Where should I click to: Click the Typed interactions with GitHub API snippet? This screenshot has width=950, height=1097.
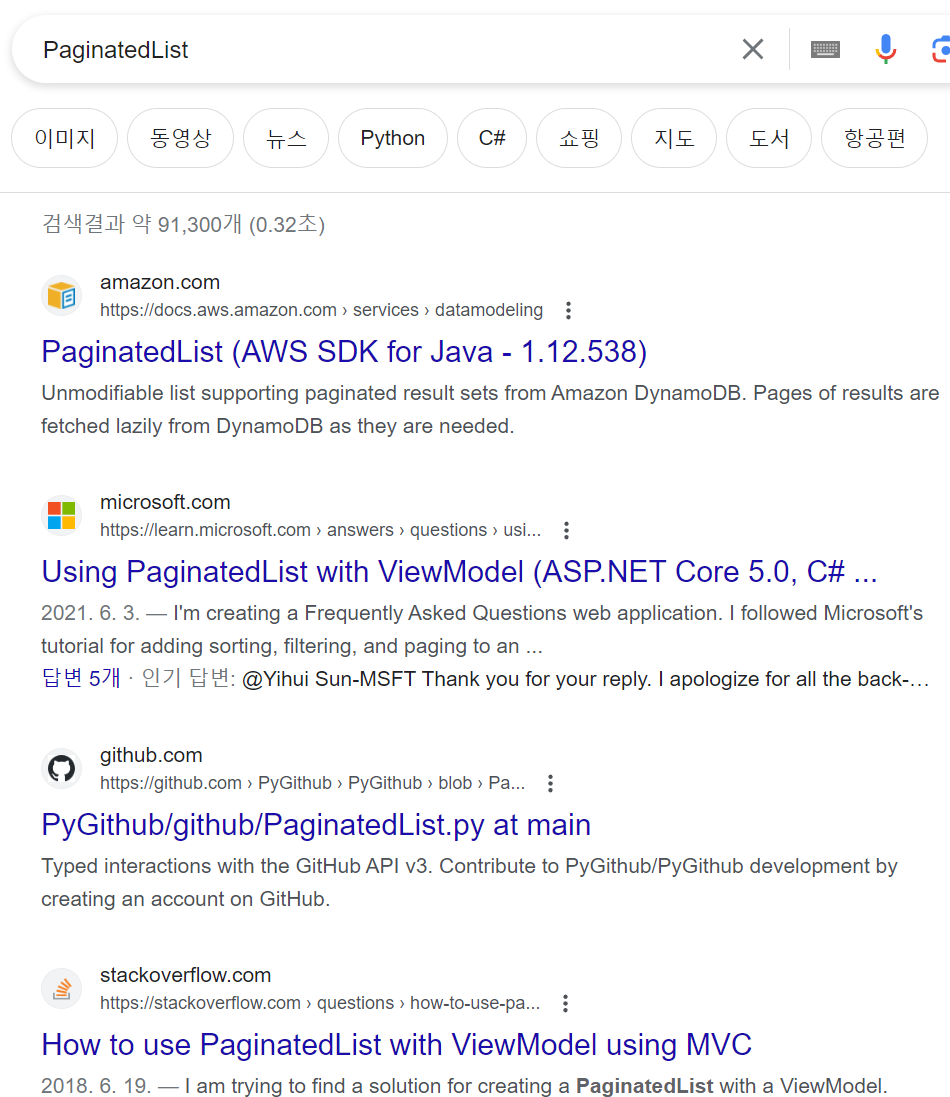pos(469,882)
